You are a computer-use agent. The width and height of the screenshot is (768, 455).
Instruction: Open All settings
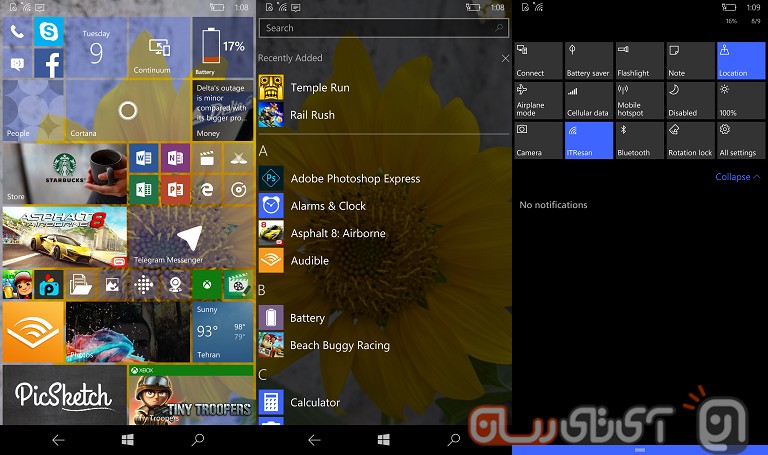(x=740, y=140)
